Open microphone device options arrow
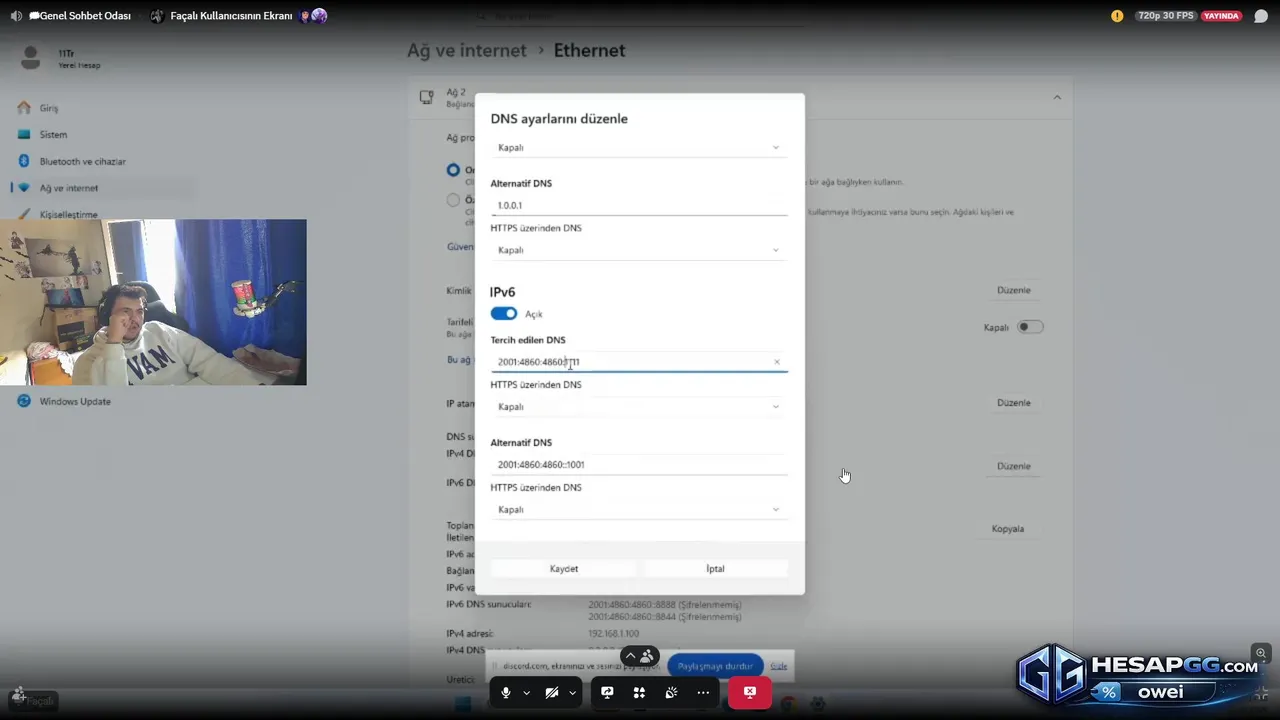This screenshot has height=720, width=1280. tap(527, 693)
